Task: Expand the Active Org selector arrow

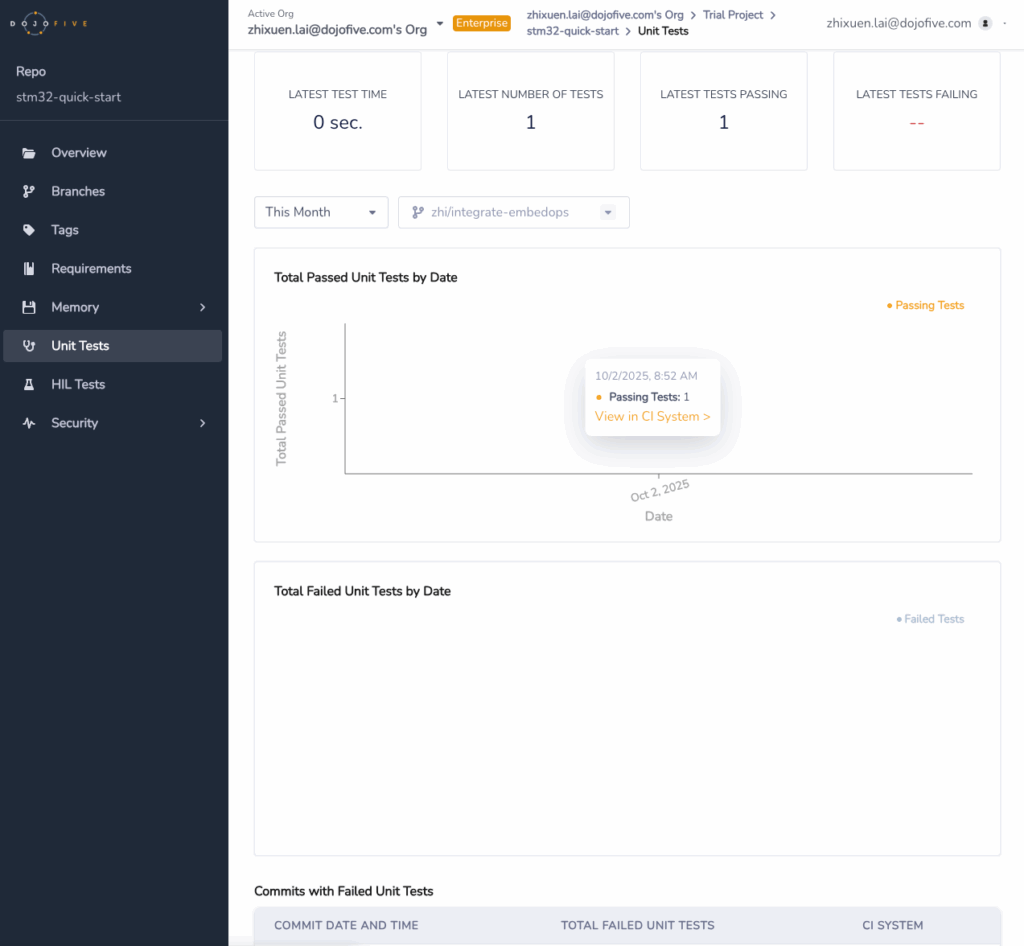Action: [x=440, y=23]
